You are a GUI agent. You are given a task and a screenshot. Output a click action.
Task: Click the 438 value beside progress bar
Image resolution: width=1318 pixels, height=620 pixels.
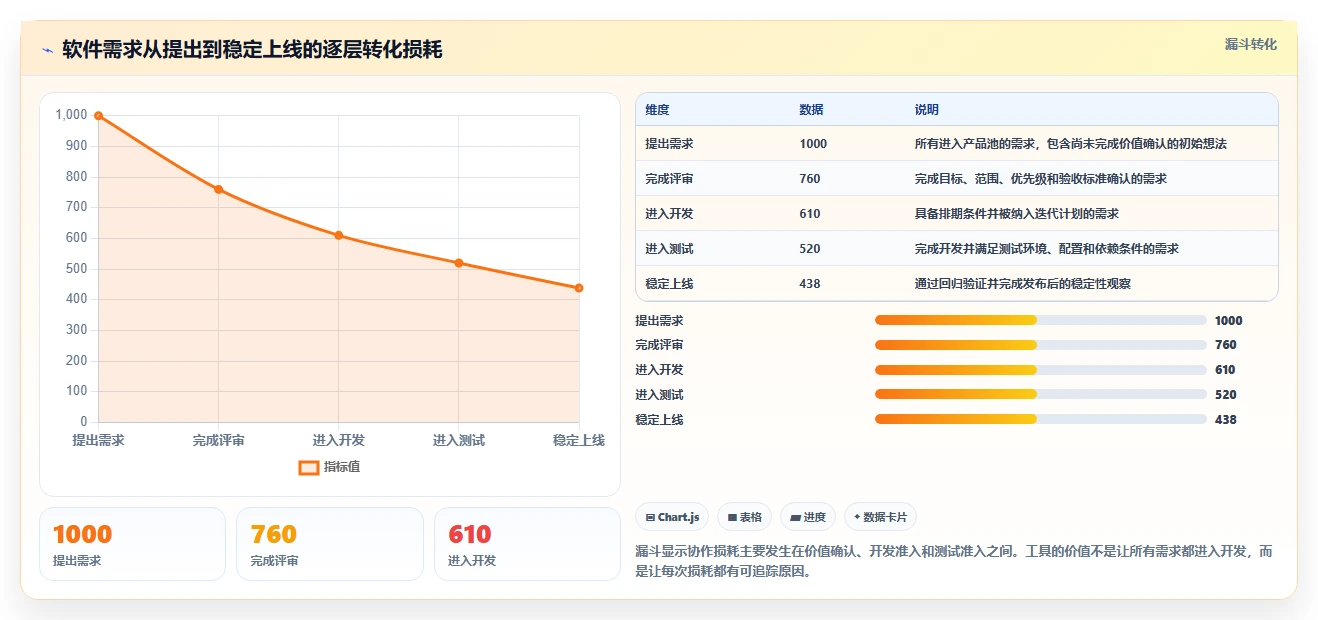[1225, 420]
